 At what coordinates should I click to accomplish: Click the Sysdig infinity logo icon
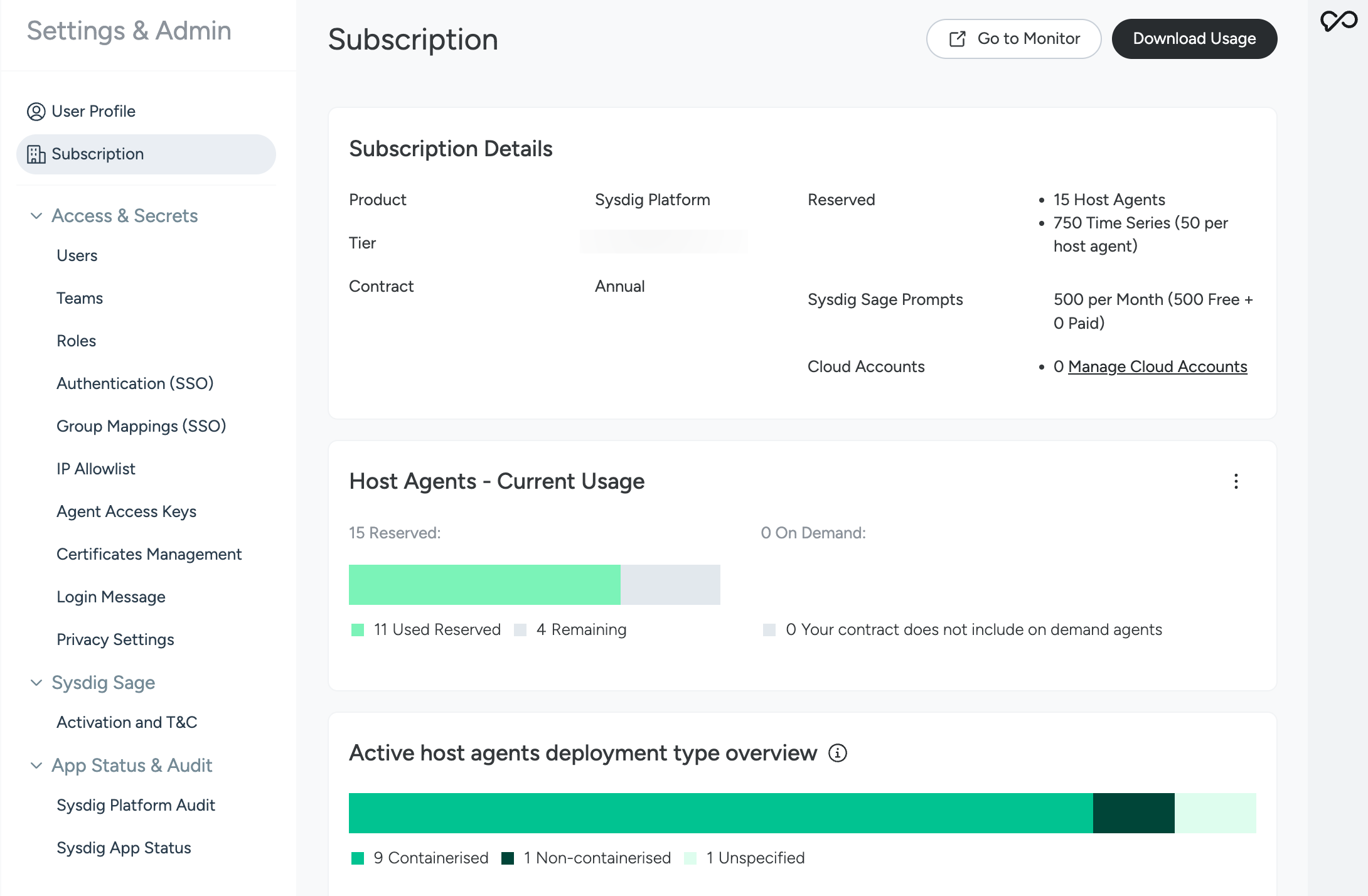coord(1339,21)
